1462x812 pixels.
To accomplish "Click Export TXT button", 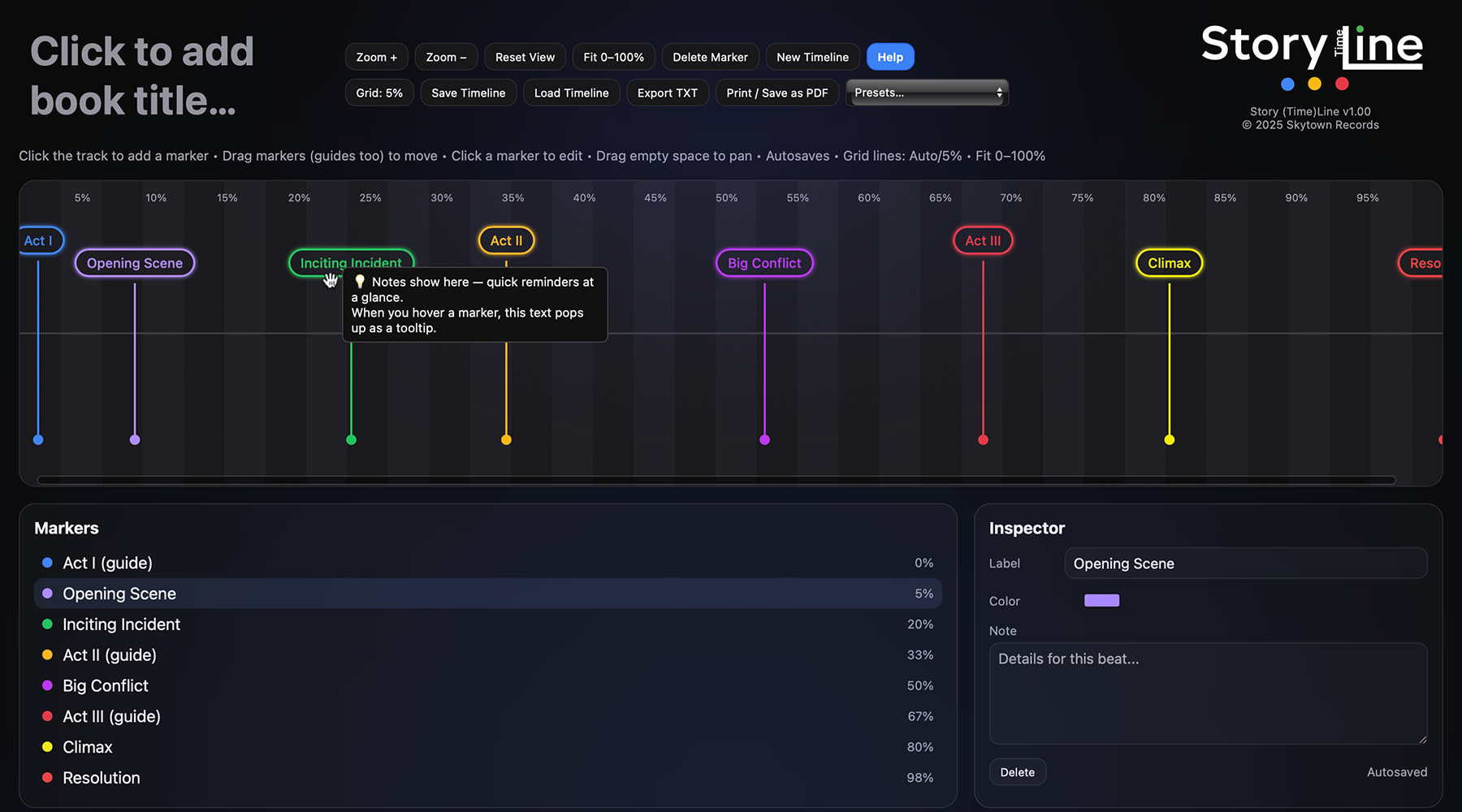I will [x=667, y=93].
